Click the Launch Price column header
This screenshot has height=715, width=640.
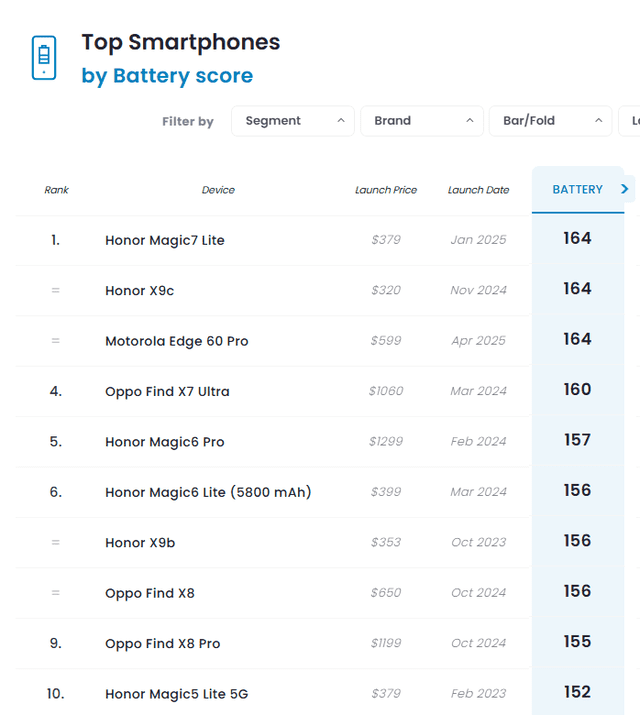click(386, 190)
